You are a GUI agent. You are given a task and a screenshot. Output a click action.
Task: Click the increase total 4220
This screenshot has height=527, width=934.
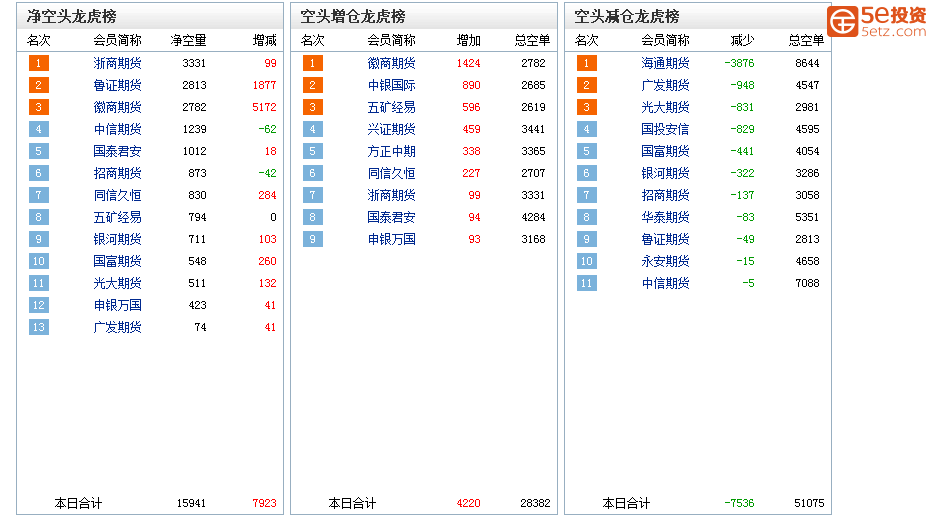tap(468, 504)
